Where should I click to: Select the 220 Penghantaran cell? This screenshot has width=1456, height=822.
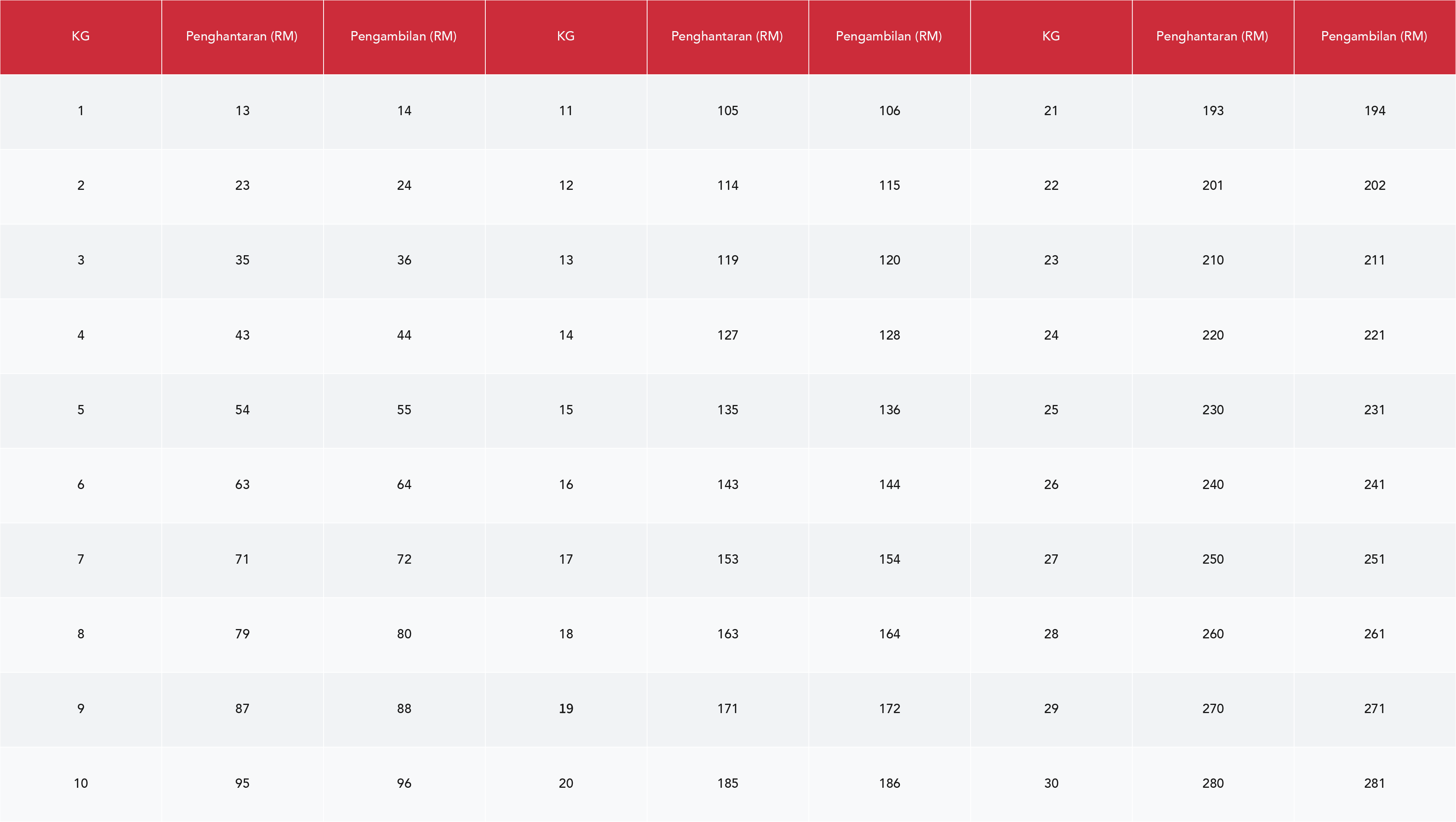pyautogui.click(x=1213, y=335)
